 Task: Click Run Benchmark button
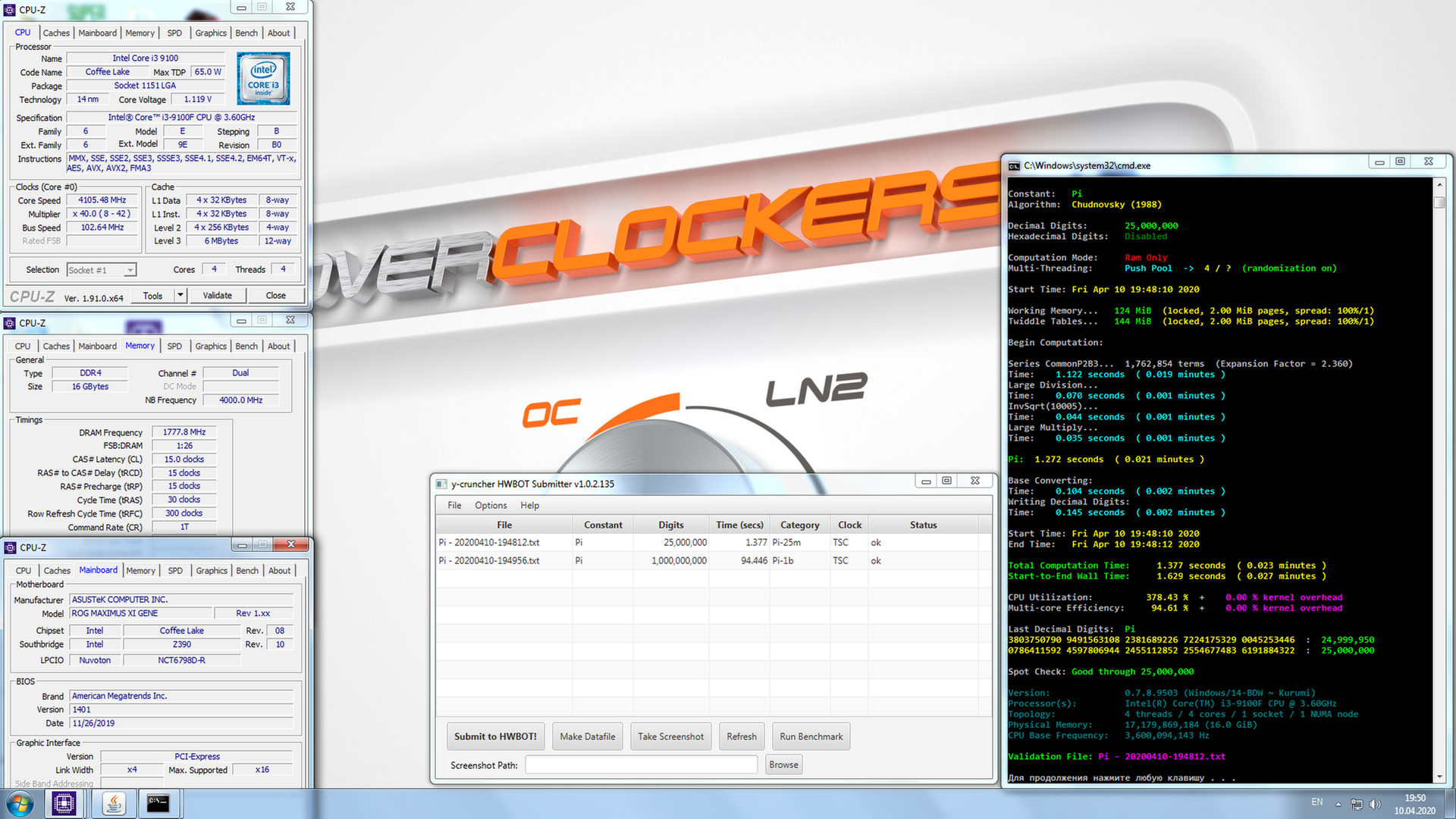click(x=811, y=736)
